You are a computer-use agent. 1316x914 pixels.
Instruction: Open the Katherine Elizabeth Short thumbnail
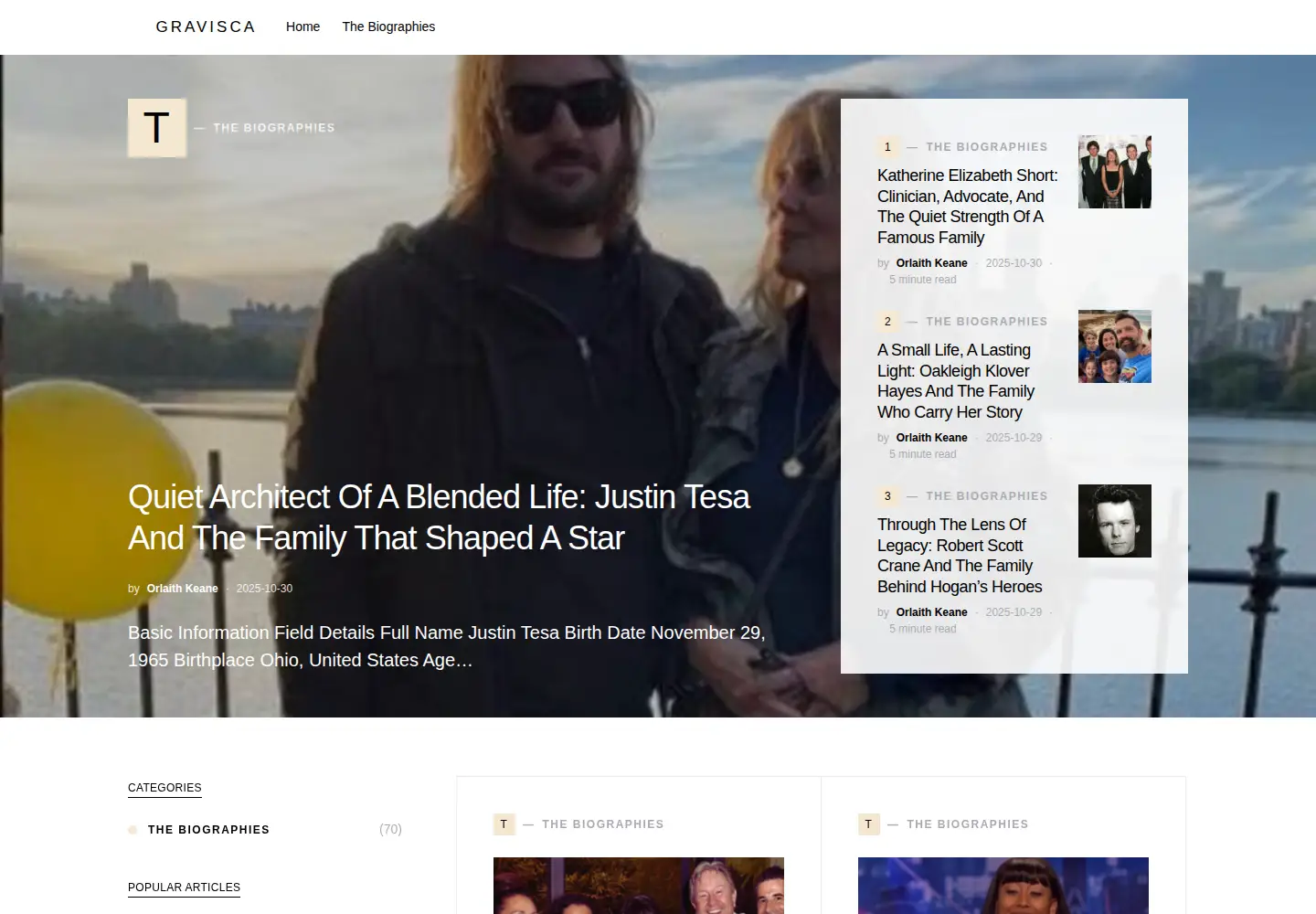(1115, 172)
